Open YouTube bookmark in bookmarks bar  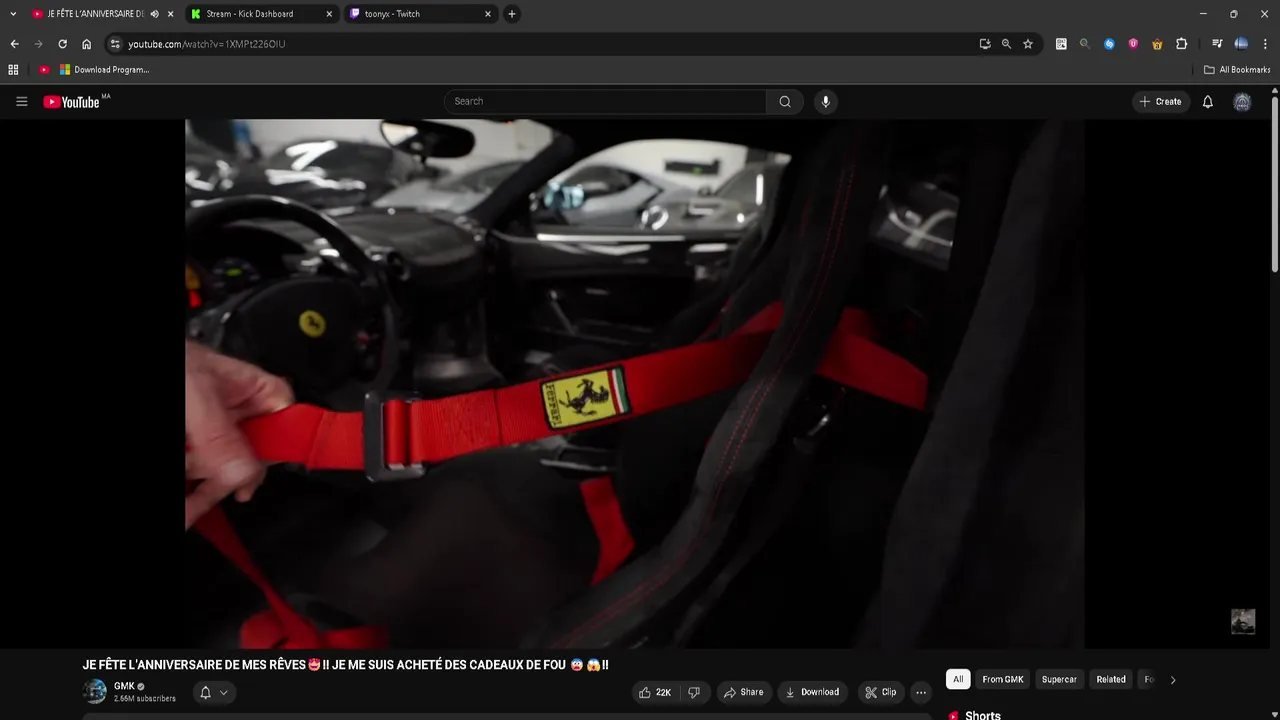(44, 70)
